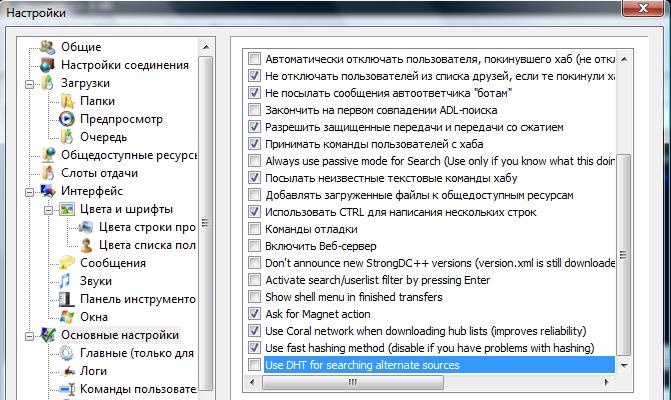The height and width of the screenshot is (400, 671).
Task: Enable the Включить Веб-сервер checkbox
Action: [x=254, y=246]
